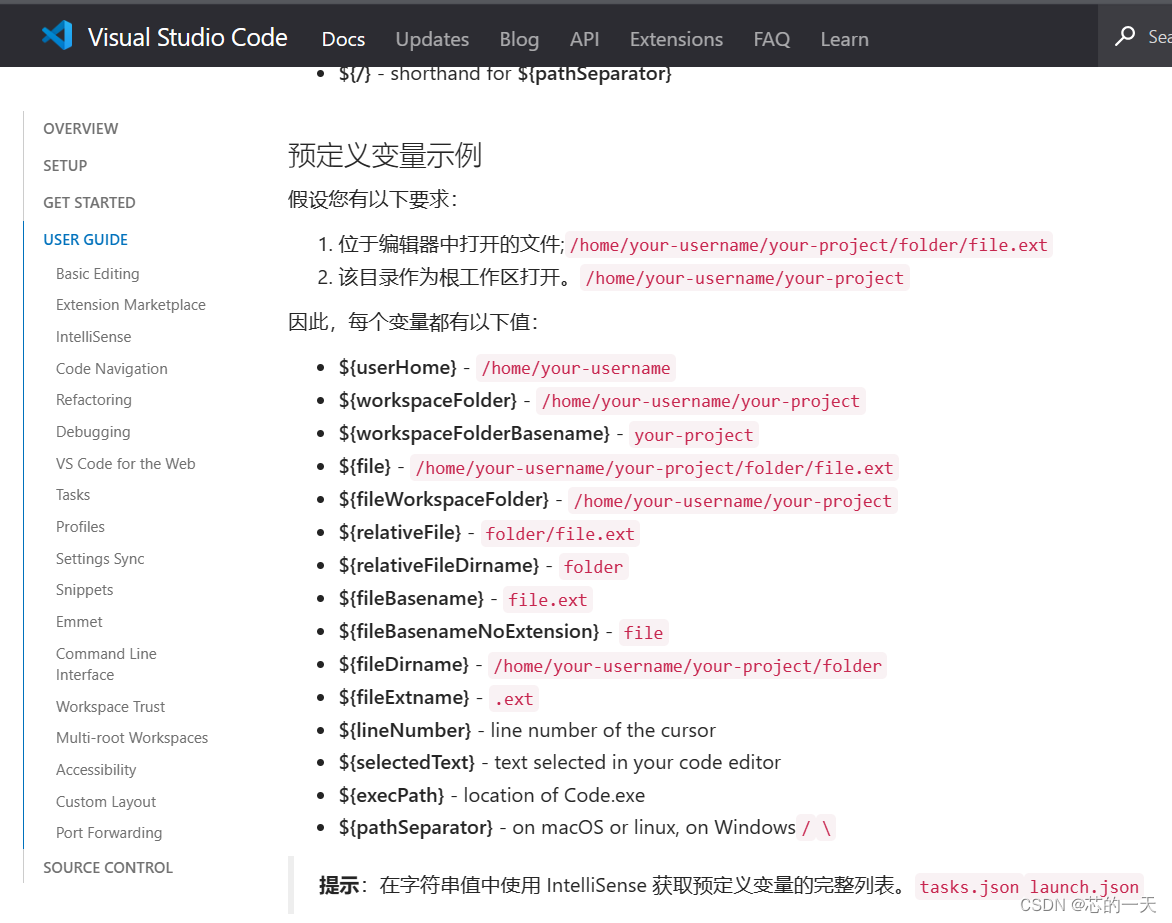This screenshot has height=923, width=1172.
Task: Open Multi-root Workspaces in the sidebar
Action: click(x=132, y=738)
